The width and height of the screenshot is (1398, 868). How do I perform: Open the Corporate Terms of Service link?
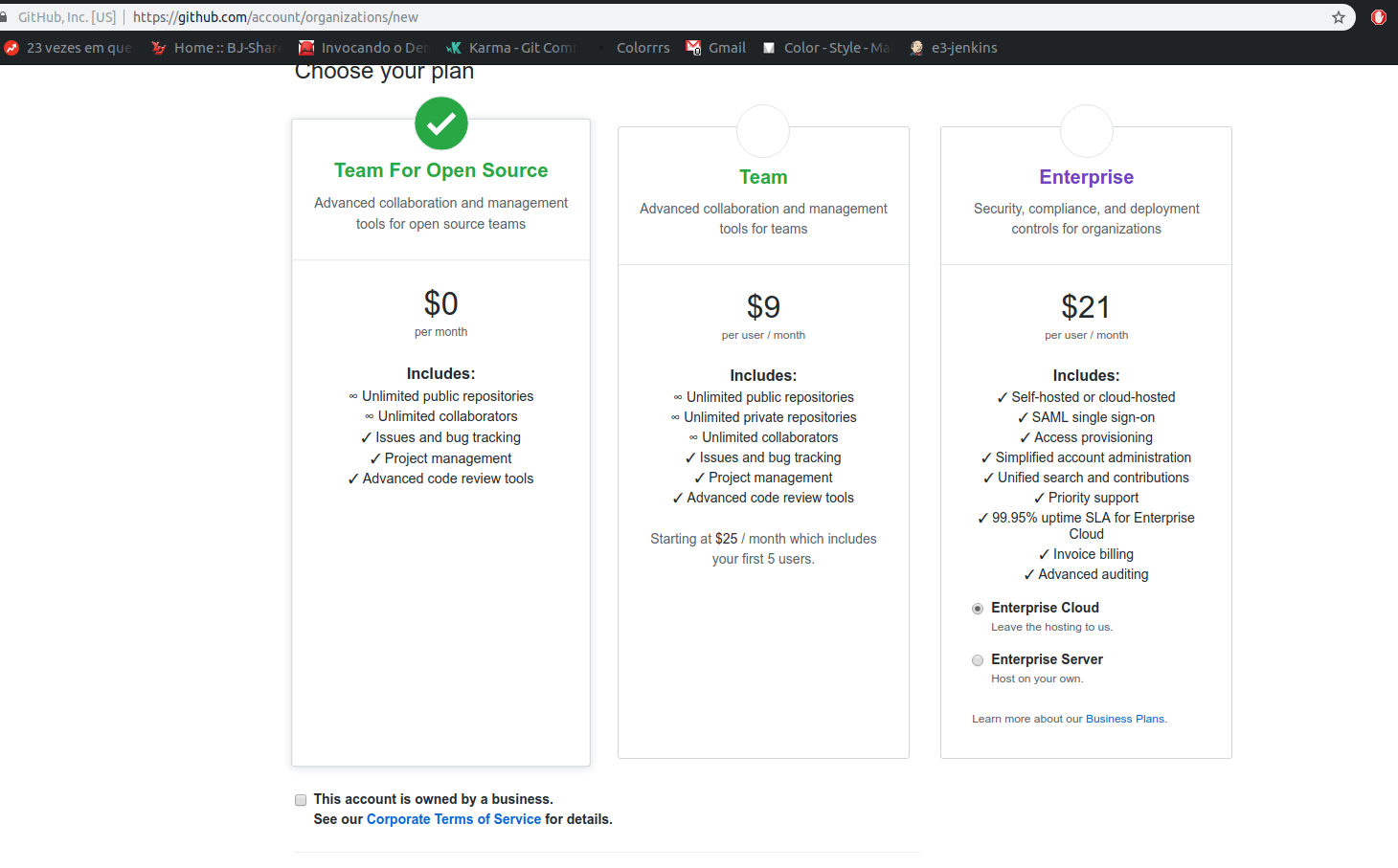point(454,819)
